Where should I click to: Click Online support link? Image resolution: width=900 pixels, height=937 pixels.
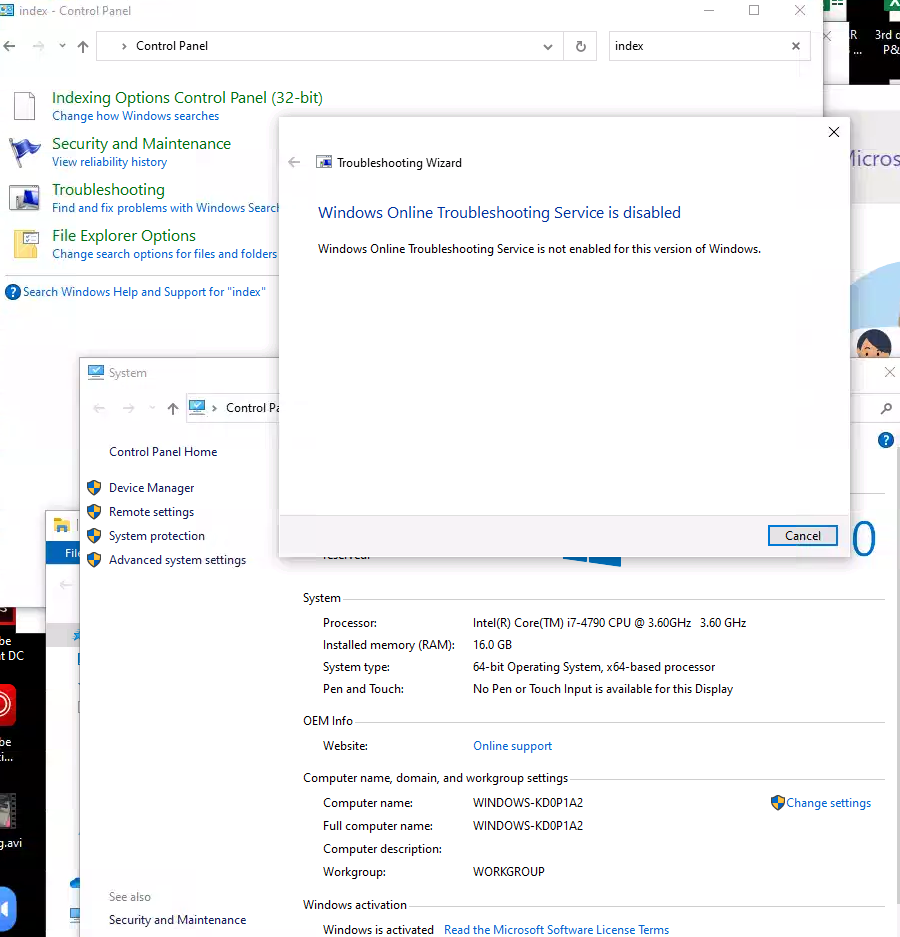click(x=512, y=746)
